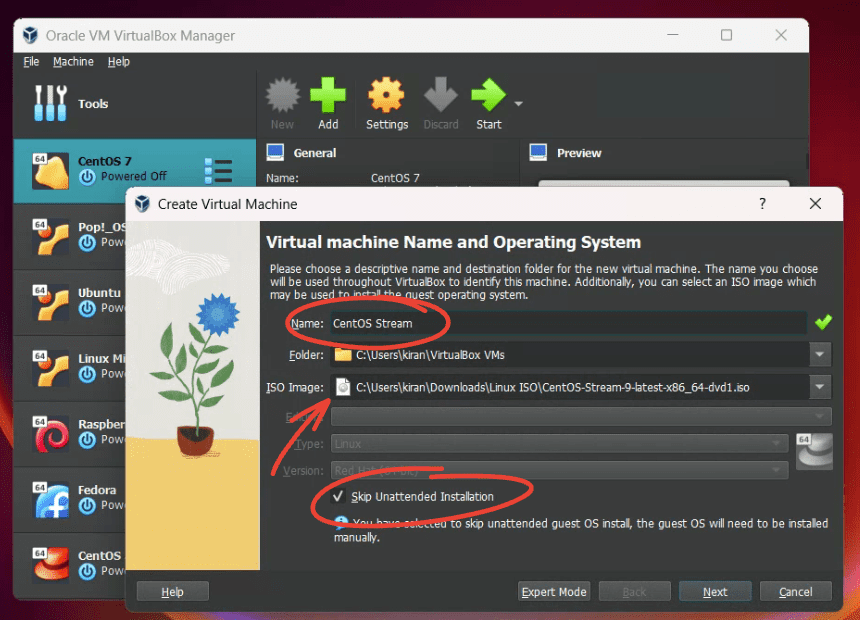The width and height of the screenshot is (860, 620).
Task: Click the Folder path combo box
Action: tap(580, 354)
